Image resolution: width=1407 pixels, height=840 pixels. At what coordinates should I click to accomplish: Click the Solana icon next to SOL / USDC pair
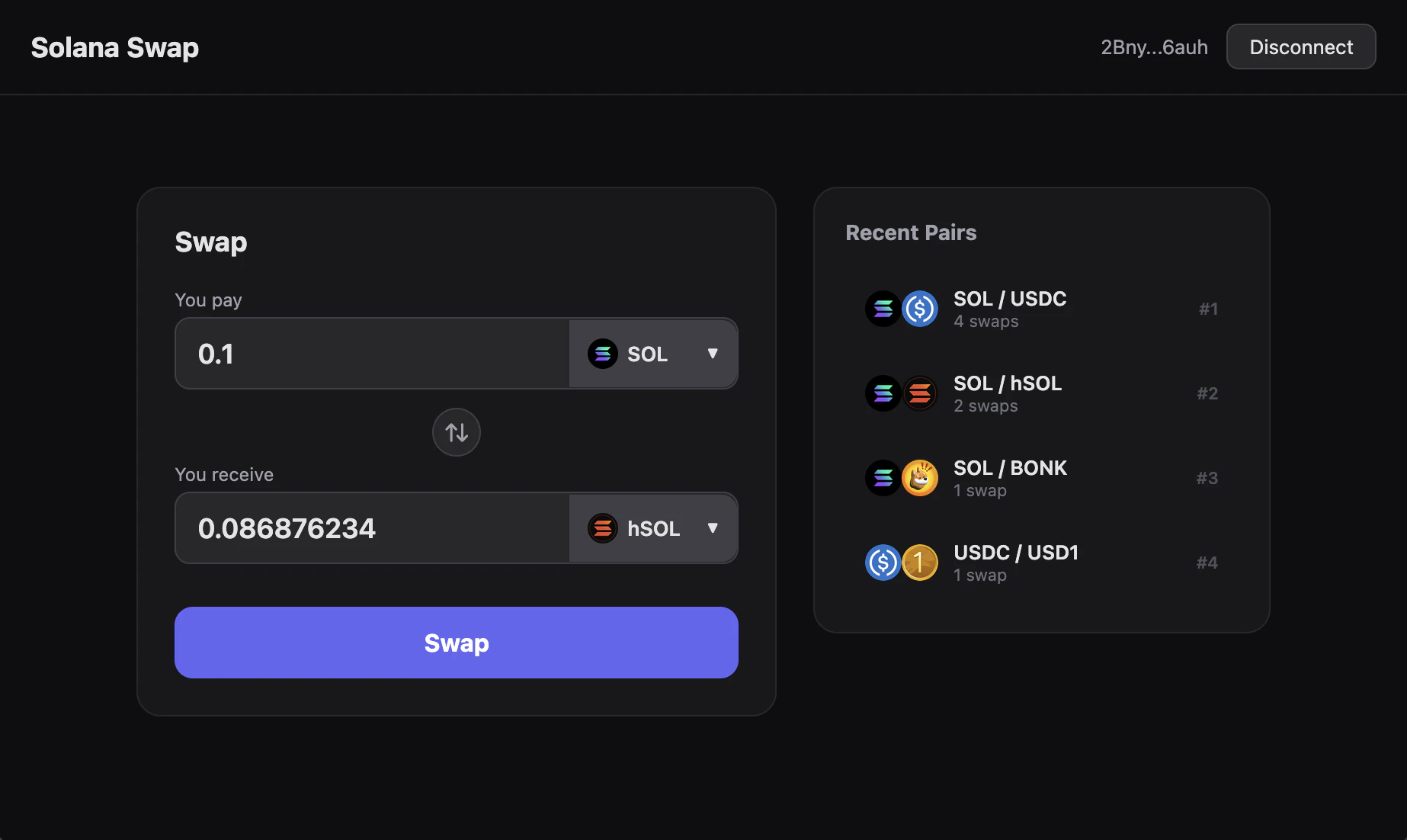click(883, 309)
